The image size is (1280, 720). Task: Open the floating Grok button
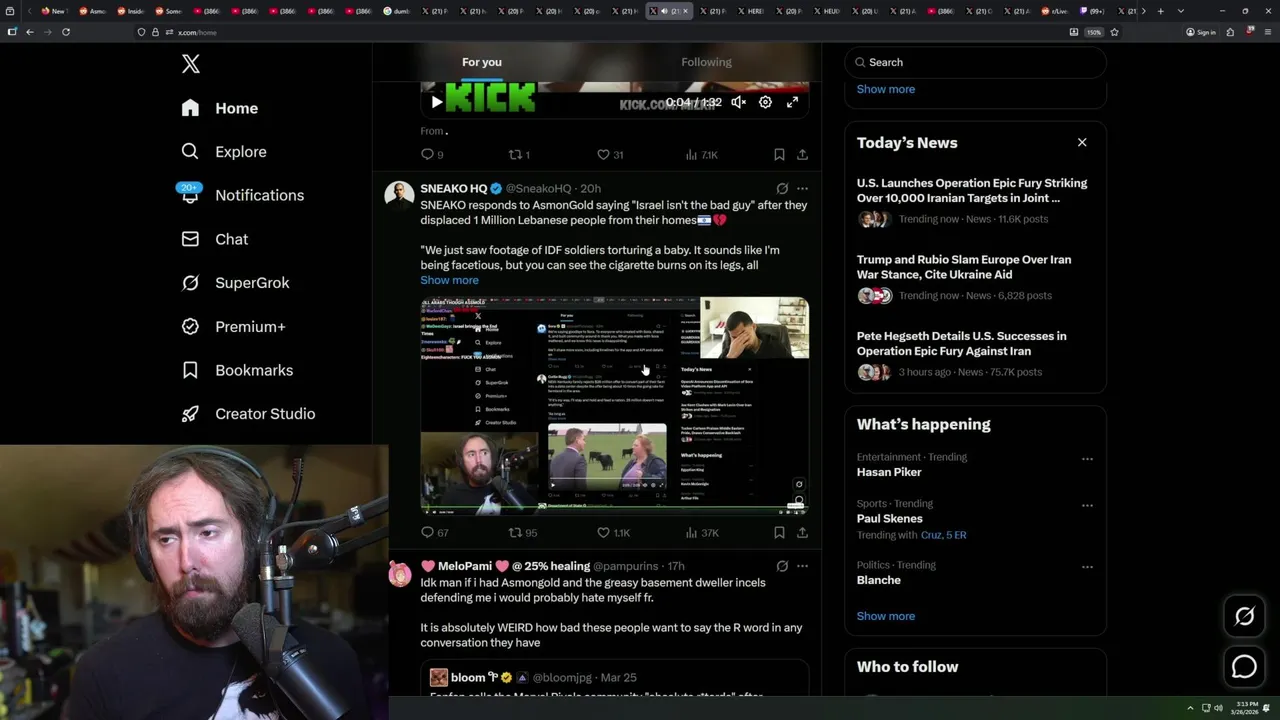[x=1244, y=617]
